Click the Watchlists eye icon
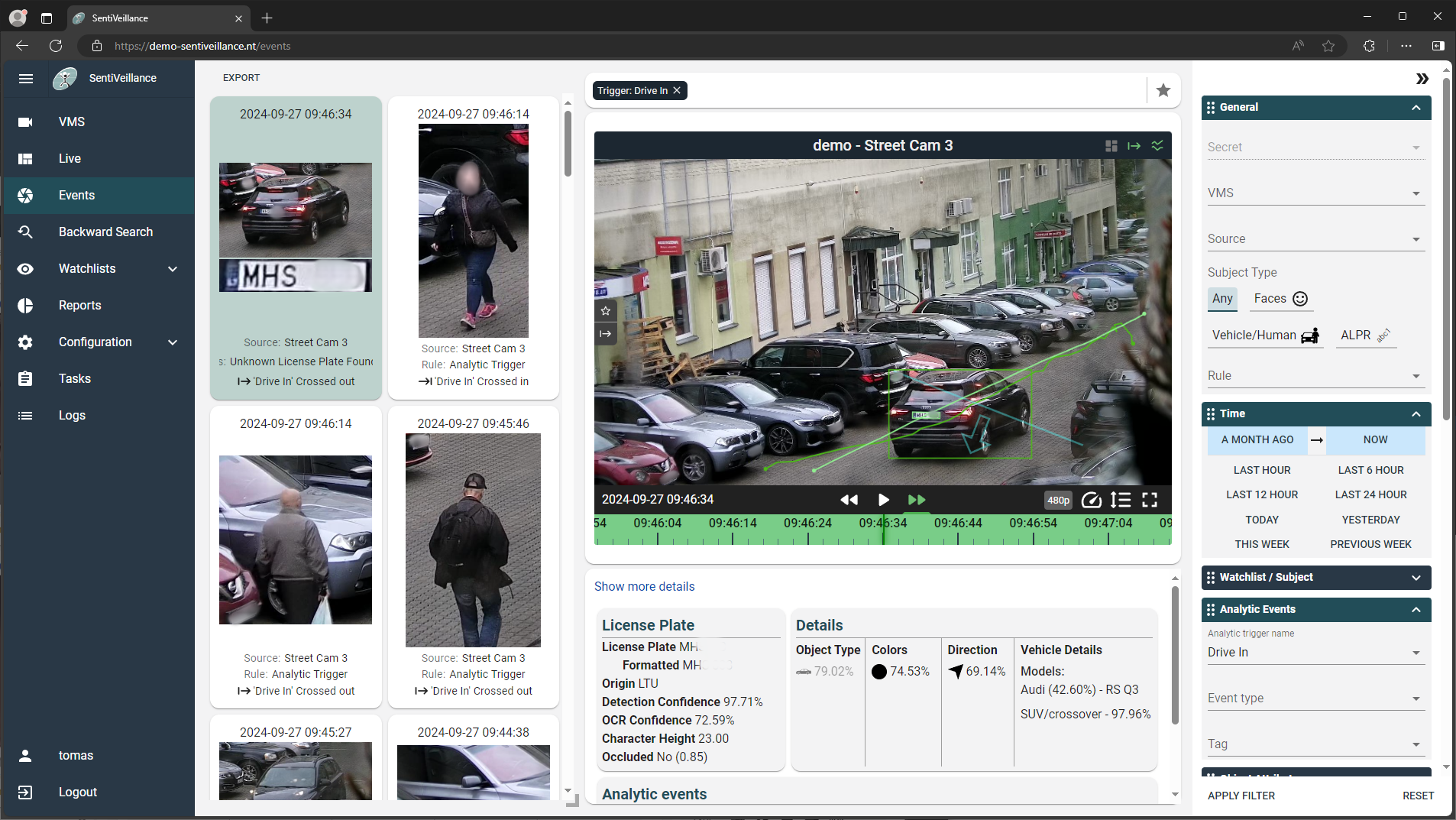Screen dimensions: 1456x820 click(25, 268)
